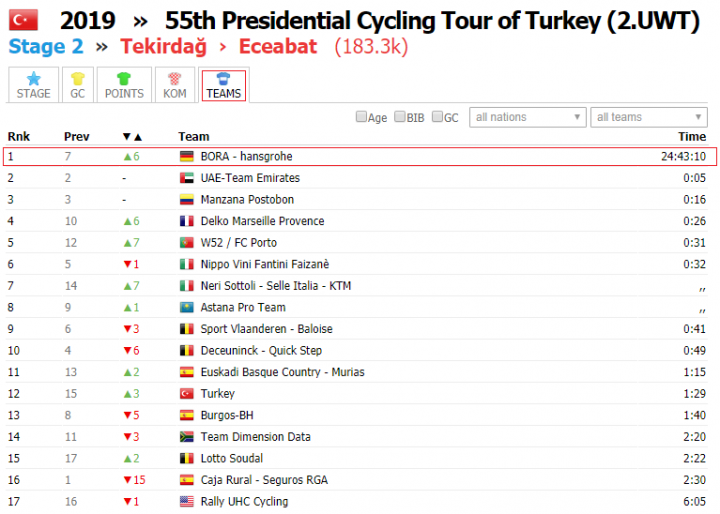The height and width of the screenshot is (514, 720).
Task: Open Neri Sottoli - Selle Italia - KTM link
Action: 276,286
